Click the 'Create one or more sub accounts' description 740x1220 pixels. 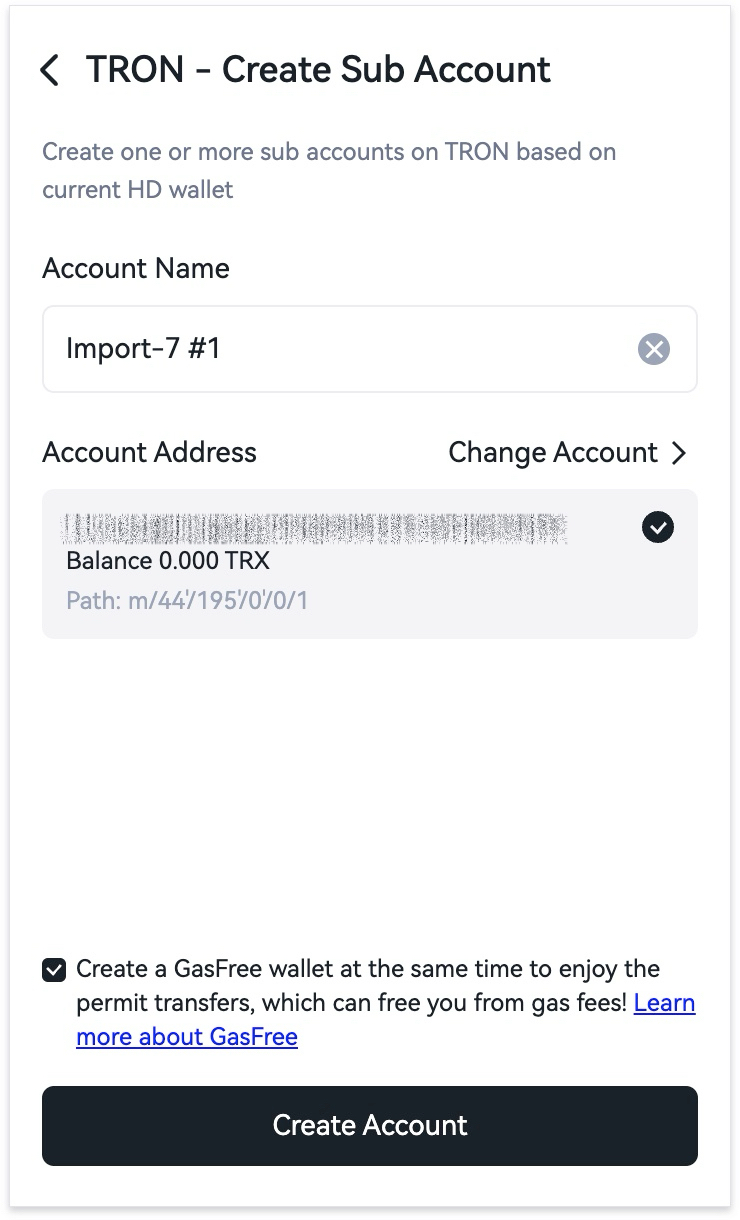point(329,152)
